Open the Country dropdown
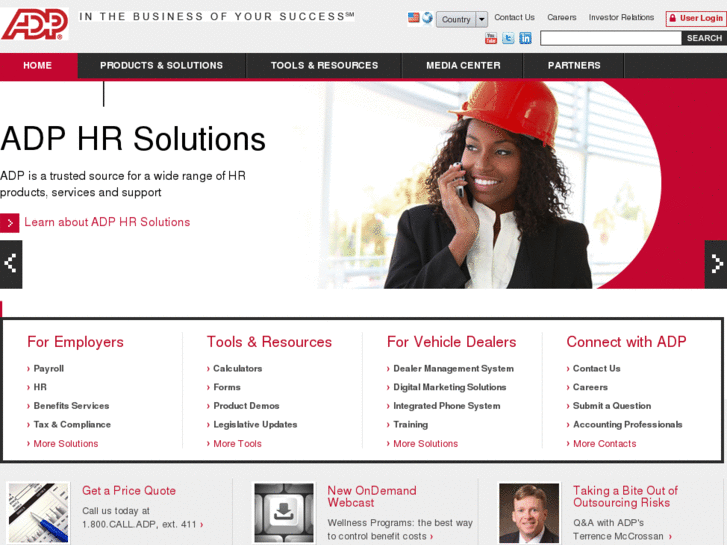 tap(462, 19)
